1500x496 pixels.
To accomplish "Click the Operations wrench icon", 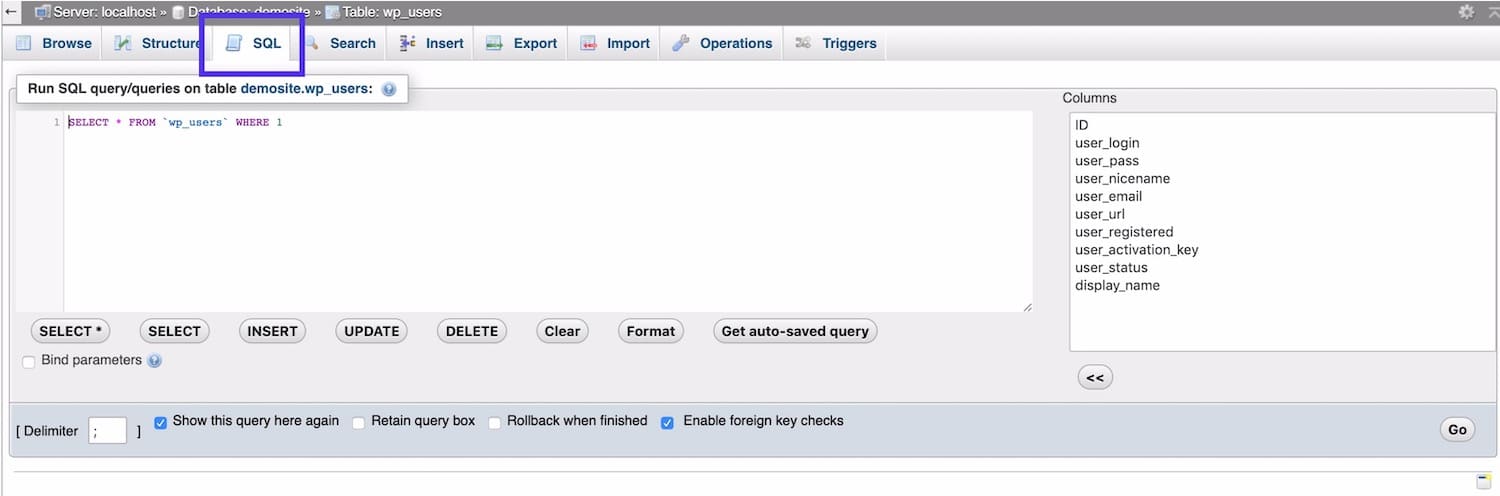I will pos(681,43).
